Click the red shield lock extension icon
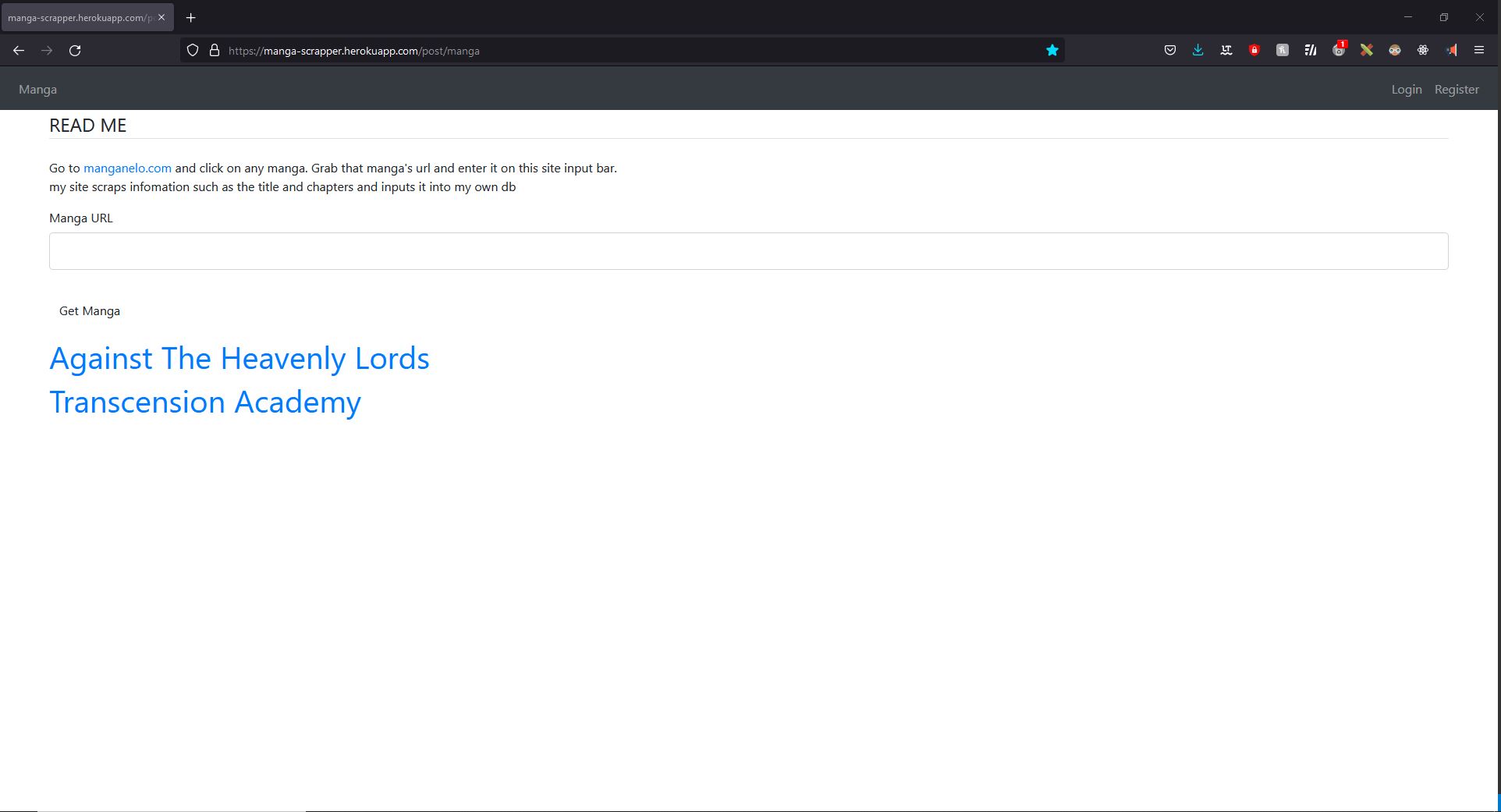This screenshot has width=1501, height=812. tap(1254, 51)
